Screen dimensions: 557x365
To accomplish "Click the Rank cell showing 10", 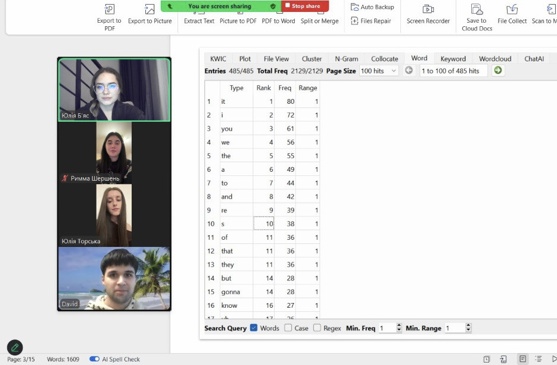I will 264,224.
